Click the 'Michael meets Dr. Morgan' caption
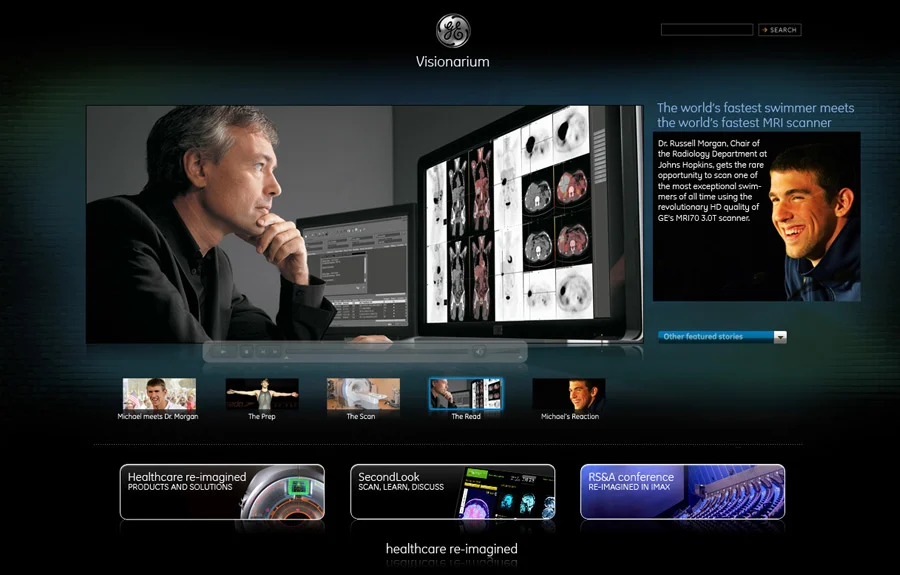The width and height of the screenshot is (900, 575). point(158,417)
